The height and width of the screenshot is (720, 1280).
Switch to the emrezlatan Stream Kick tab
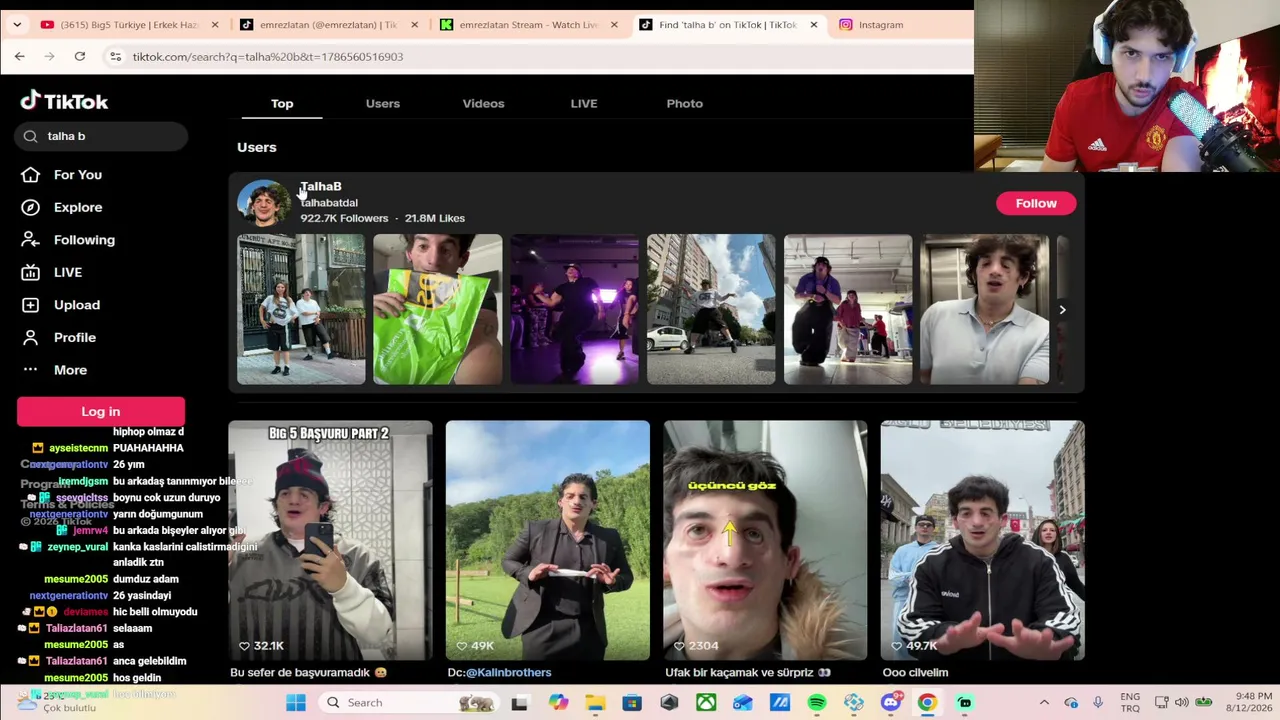pos(530,25)
